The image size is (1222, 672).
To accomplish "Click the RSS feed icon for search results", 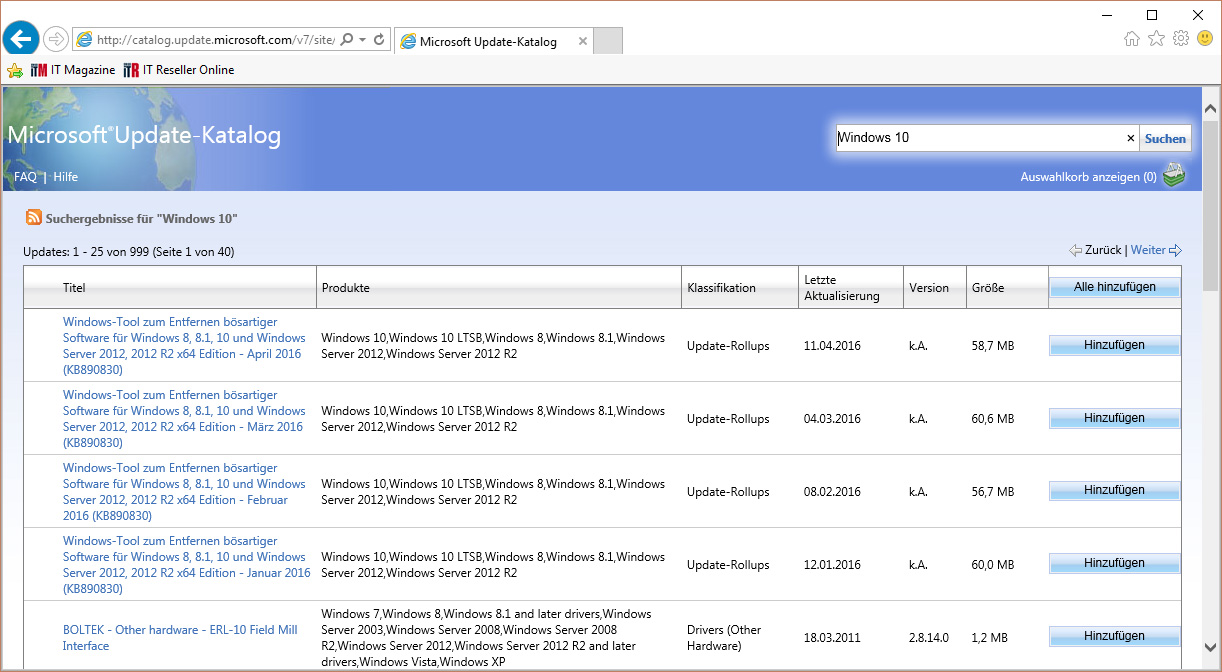I will pyautogui.click(x=33, y=218).
